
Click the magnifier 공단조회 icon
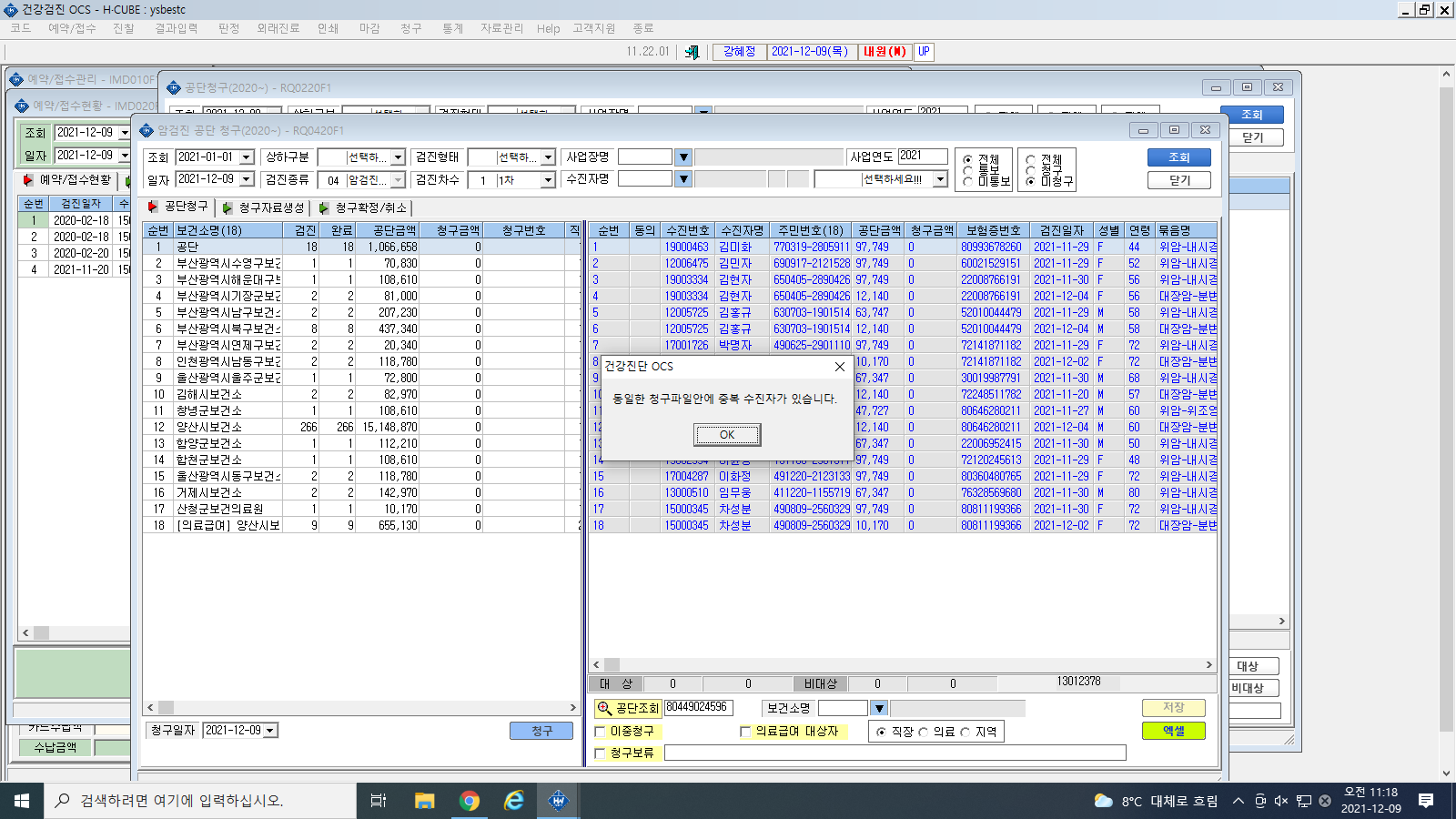coord(604,708)
